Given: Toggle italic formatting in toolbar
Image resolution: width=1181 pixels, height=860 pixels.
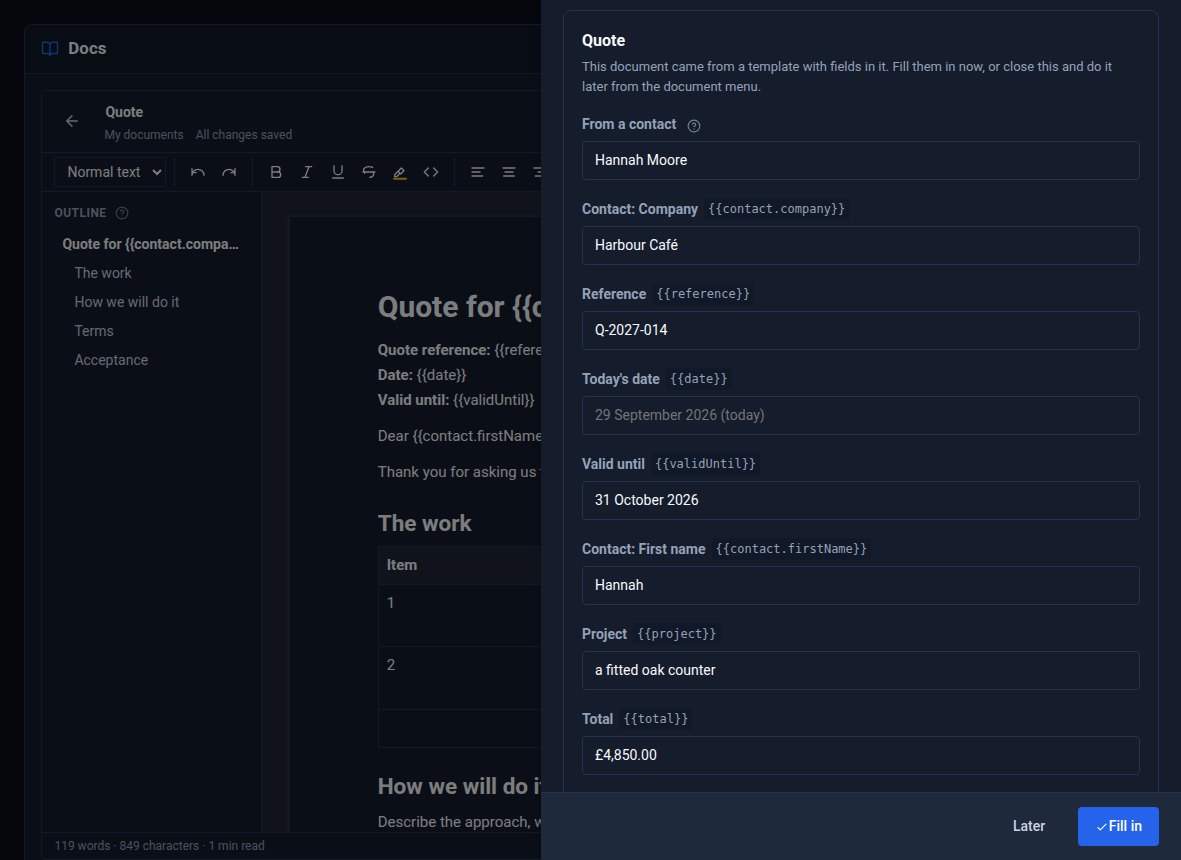Looking at the screenshot, I should [x=307, y=172].
